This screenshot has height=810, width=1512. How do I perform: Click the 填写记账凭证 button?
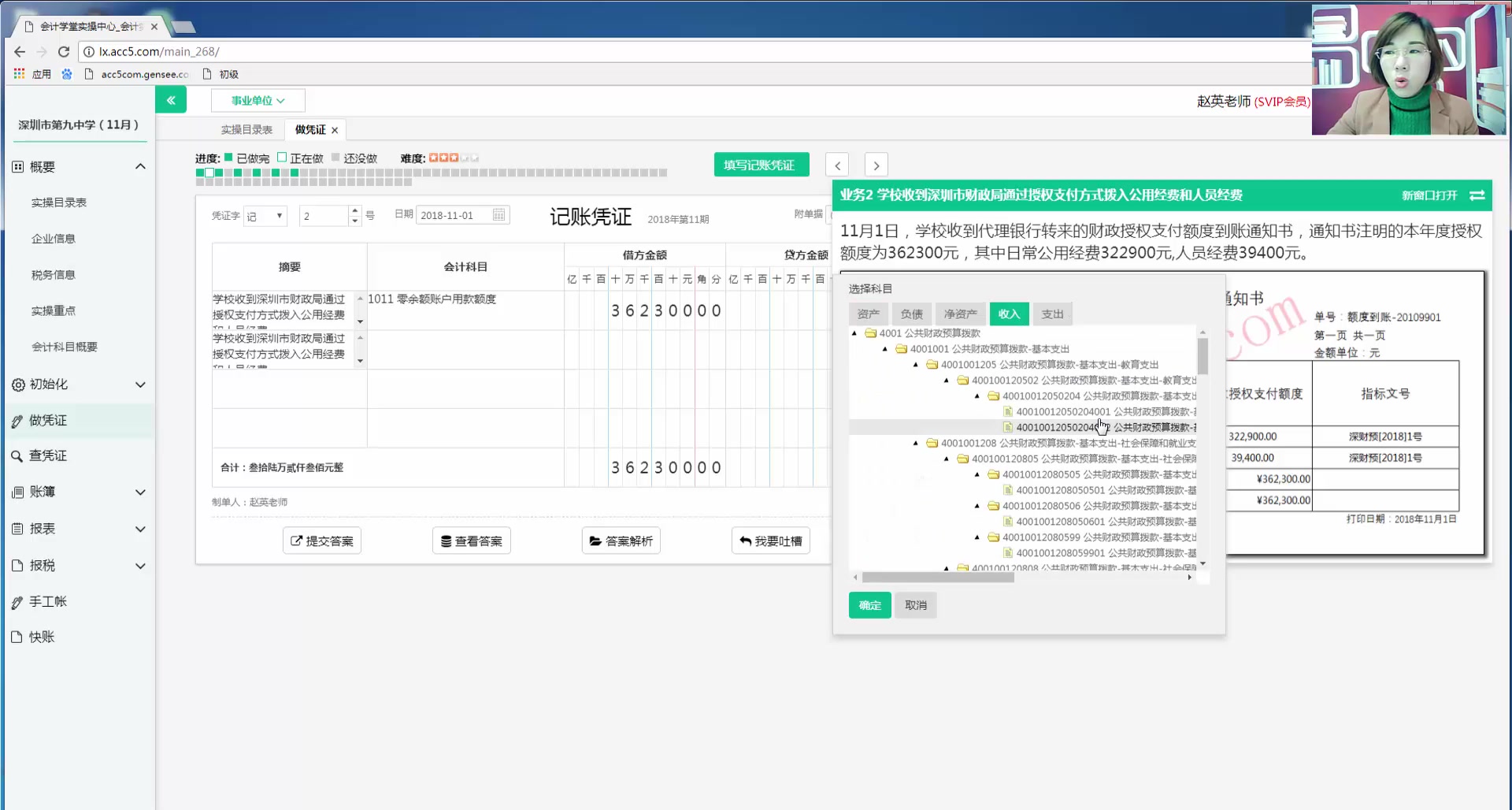pyautogui.click(x=762, y=165)
